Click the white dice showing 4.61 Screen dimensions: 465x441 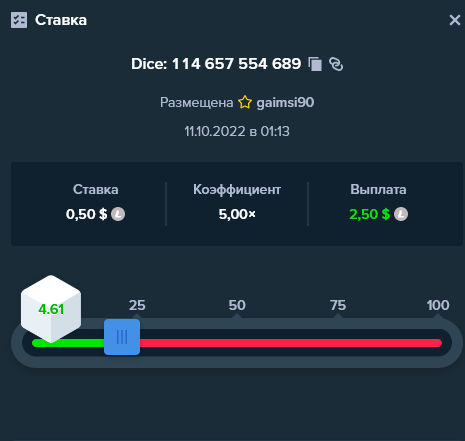click(51, 309)
